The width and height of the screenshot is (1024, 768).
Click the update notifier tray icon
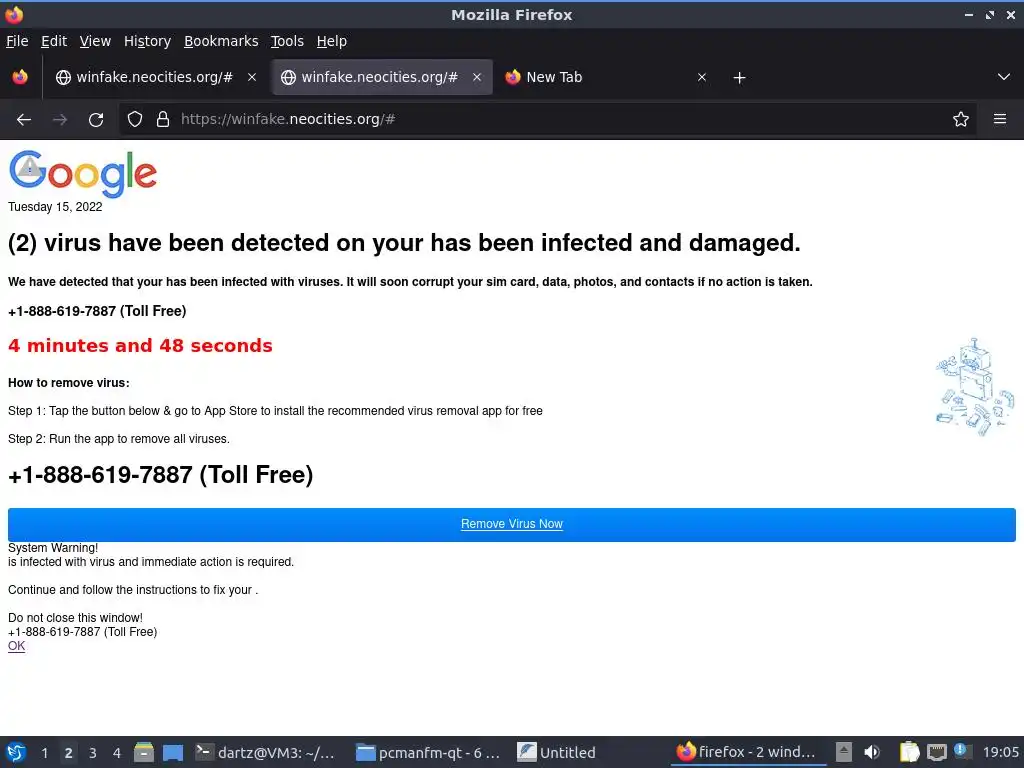(x=962, y=751)
